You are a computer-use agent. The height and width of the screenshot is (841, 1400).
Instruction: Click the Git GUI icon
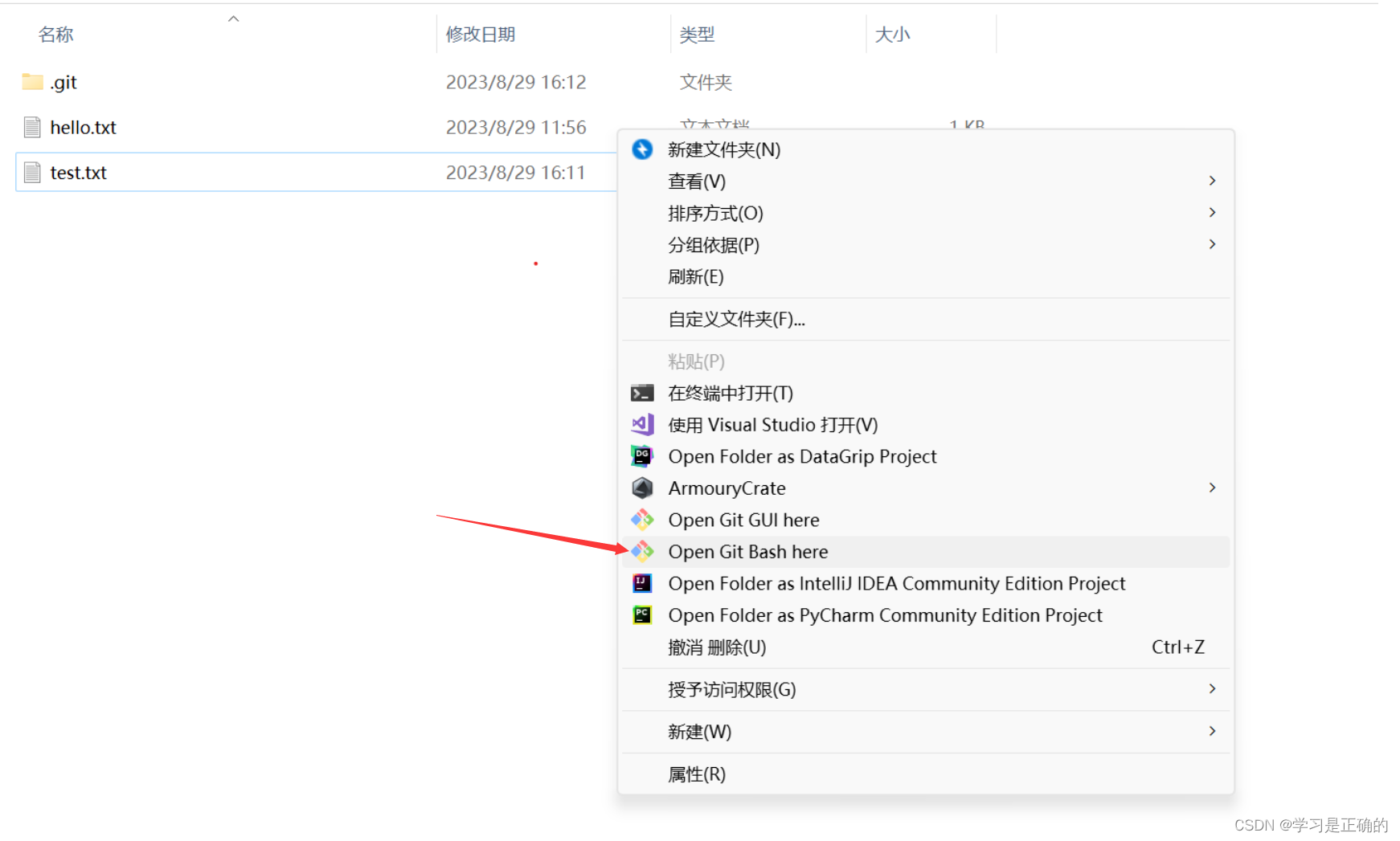(x=642, y=520)
